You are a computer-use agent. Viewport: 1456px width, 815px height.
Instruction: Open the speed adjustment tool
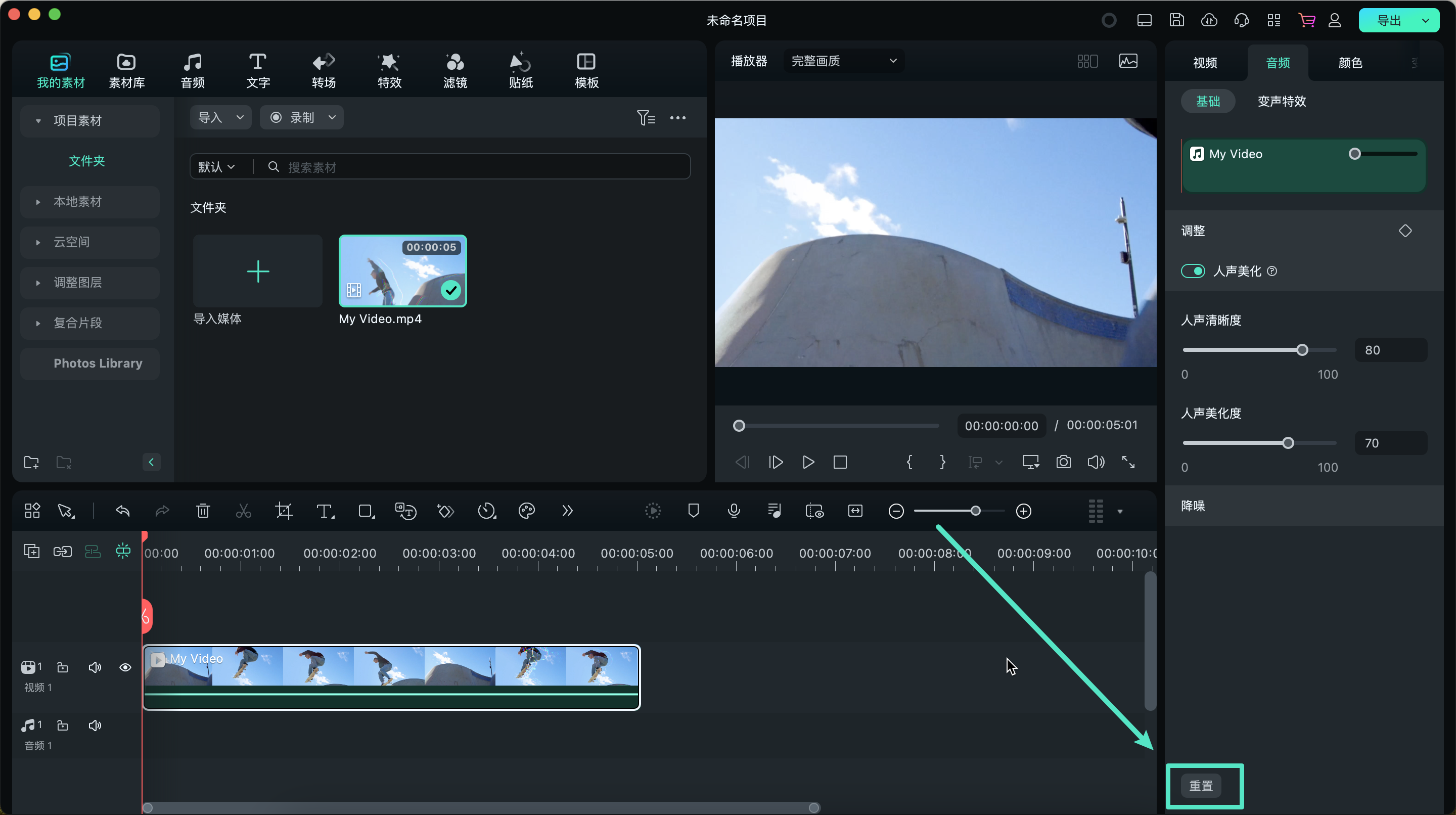(486, 511)
